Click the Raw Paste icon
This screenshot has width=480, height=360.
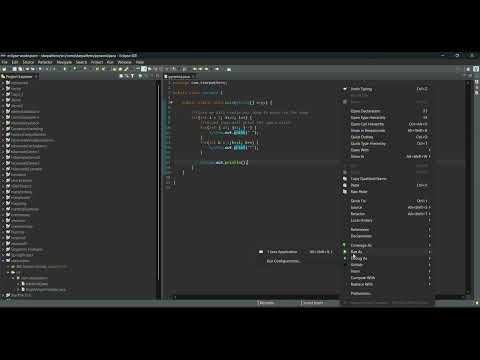[345, 192]
